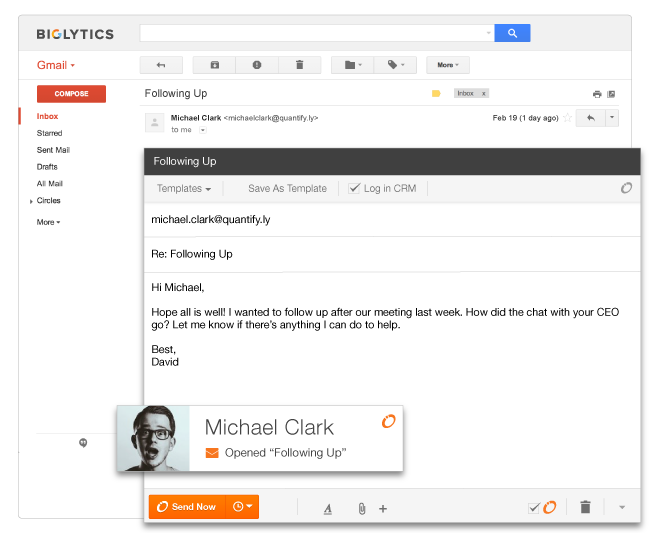Open the Starred folder
The width and height of the screenshot is (650, 533).
(x=49, y=133)
